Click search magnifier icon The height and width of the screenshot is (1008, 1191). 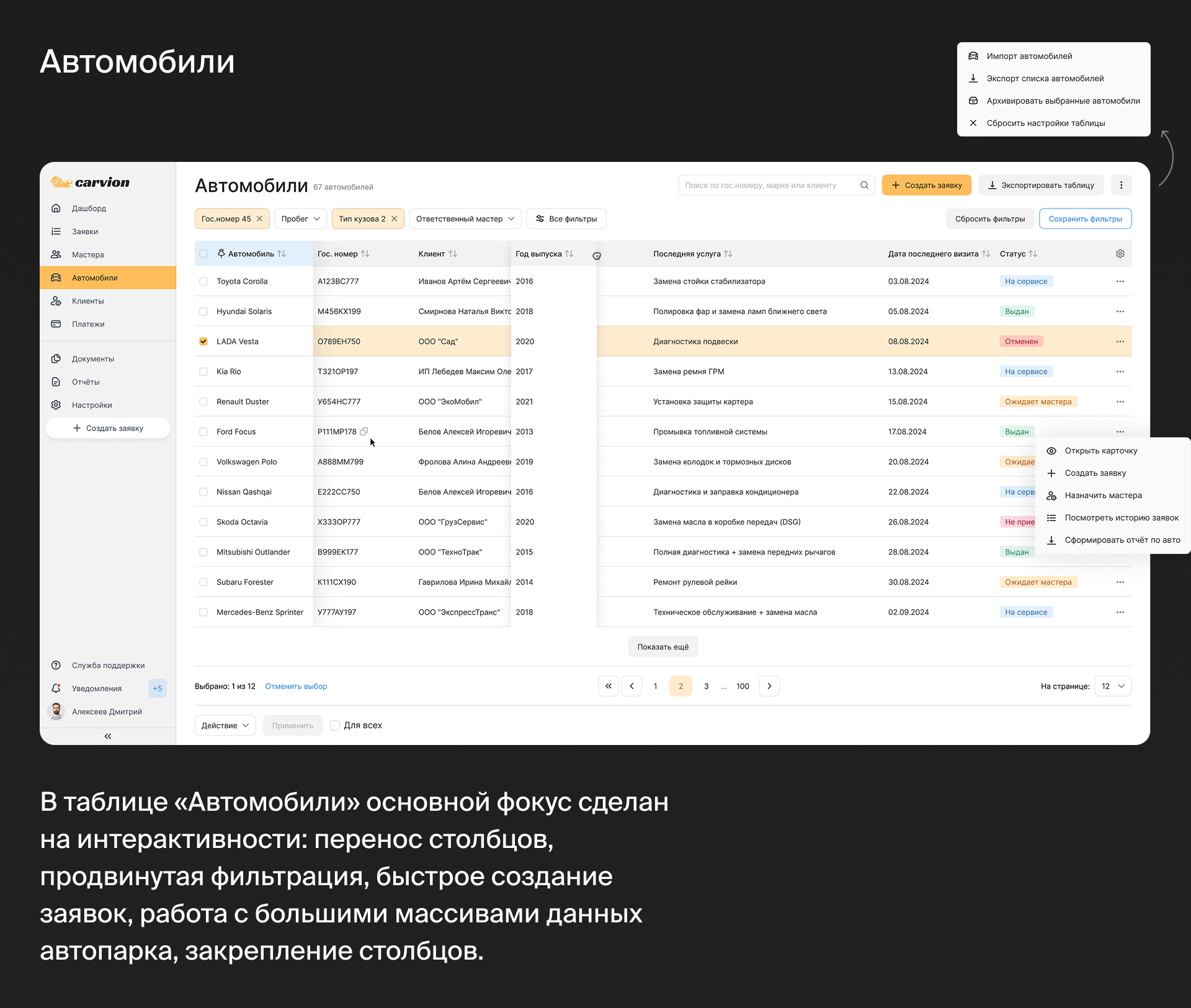pyautogui.click(x=864, y=185)
